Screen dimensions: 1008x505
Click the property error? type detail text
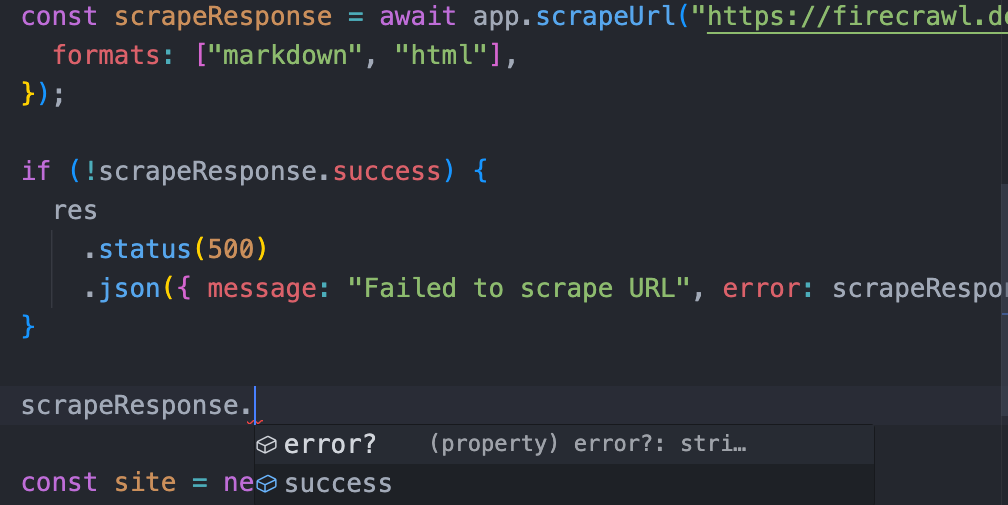pyautogui.click(x=588, y=444)
